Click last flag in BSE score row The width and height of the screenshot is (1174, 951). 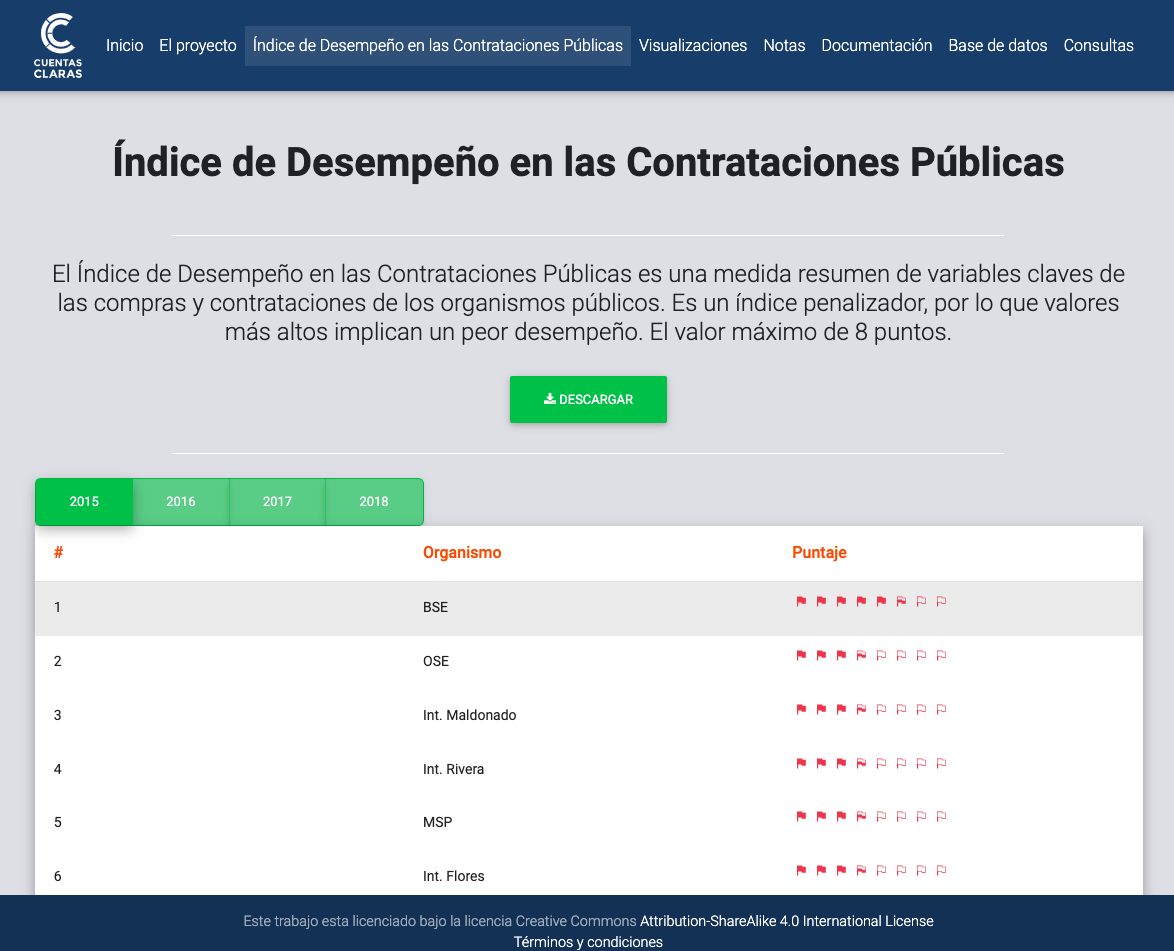(941, 601)
